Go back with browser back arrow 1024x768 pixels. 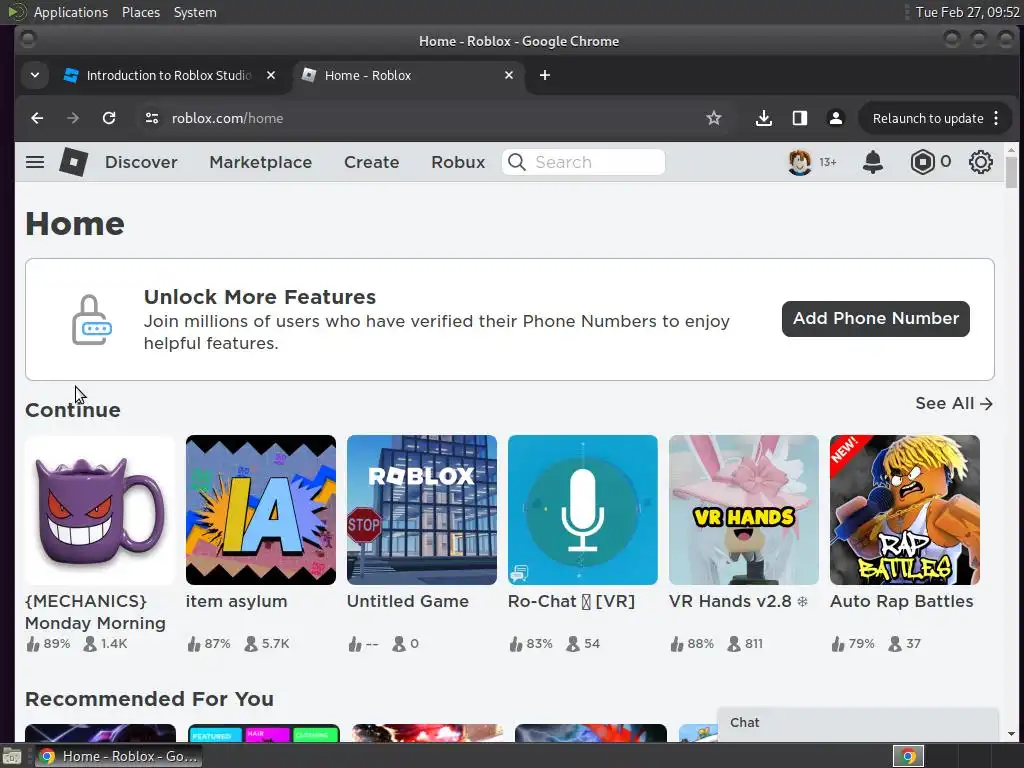[37, 118]
